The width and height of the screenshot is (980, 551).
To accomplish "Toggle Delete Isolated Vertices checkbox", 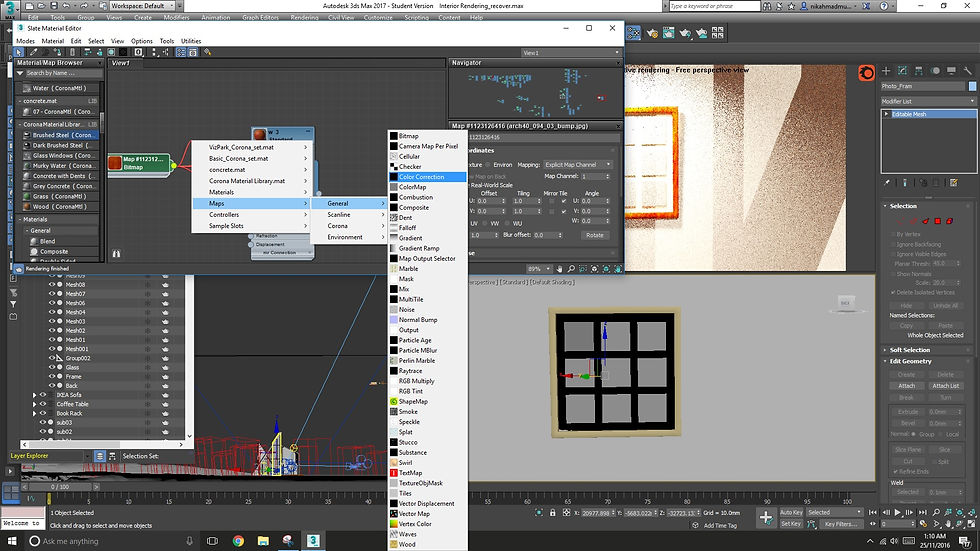I will click(x=893, y=292).
